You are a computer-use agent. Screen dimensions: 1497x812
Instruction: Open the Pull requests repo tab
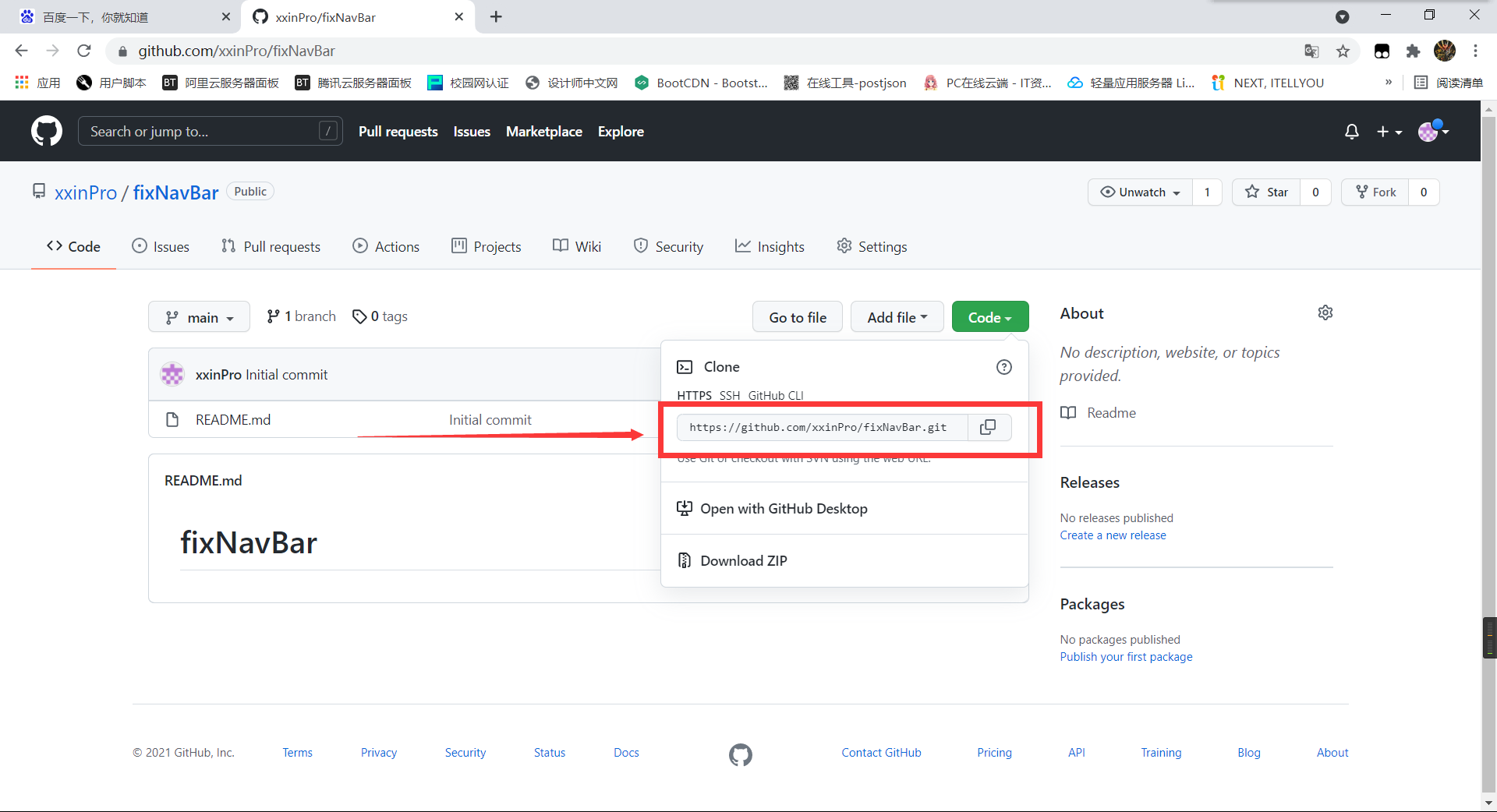coord(271,246)
